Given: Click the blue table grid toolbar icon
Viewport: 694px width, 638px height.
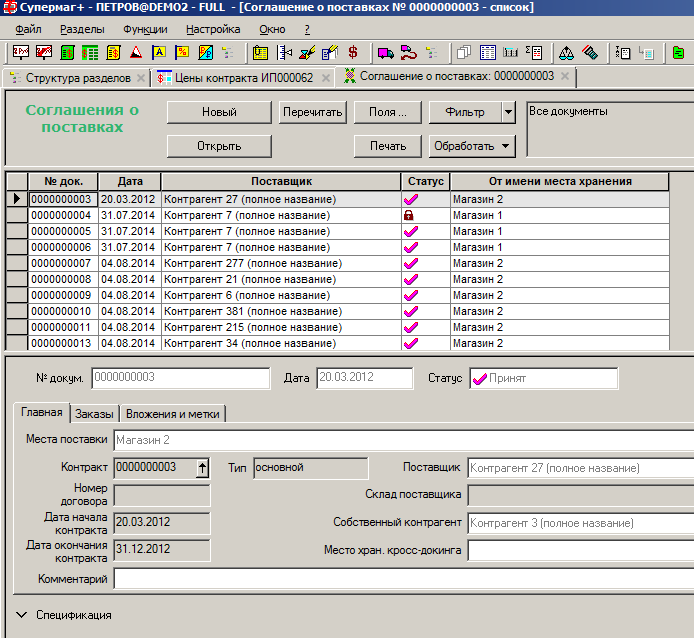Looking at the screenshot, I should 487,53.
